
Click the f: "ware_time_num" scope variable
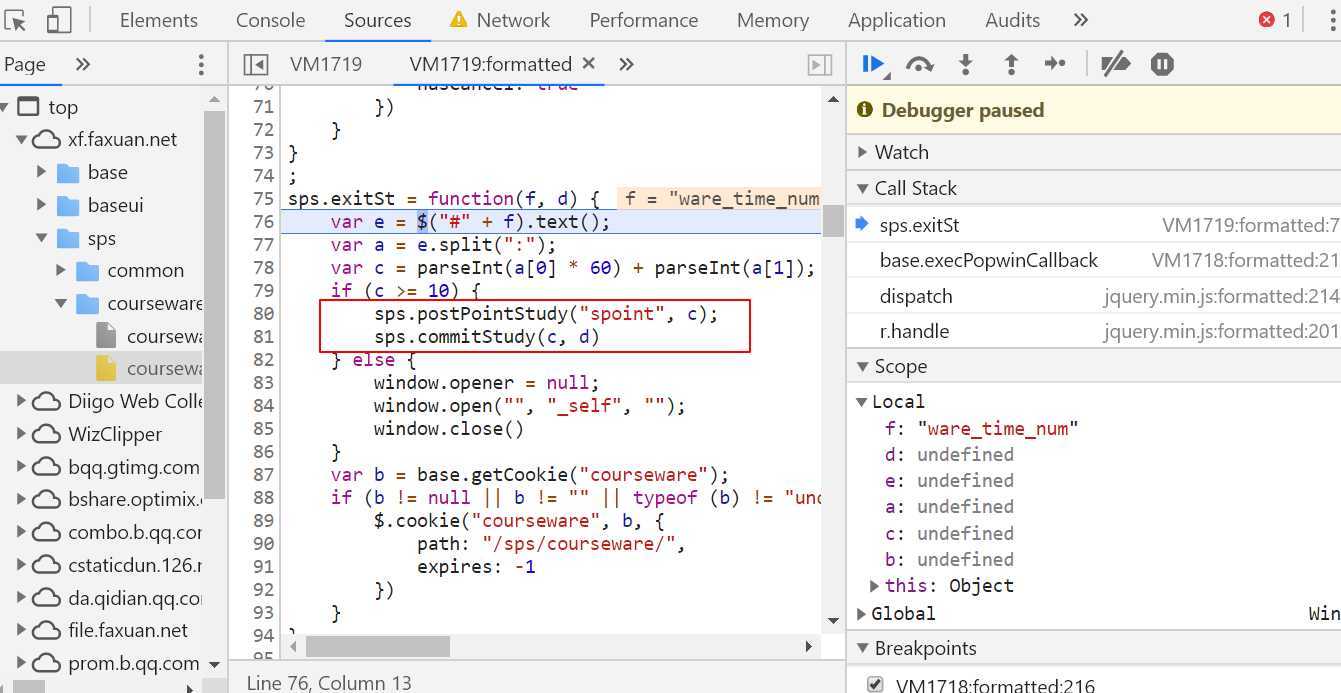[x=981, y=428]
